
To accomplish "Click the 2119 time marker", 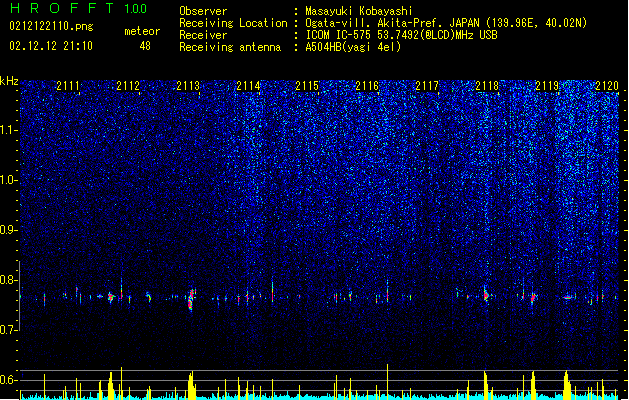I will [x=547, y=86].
